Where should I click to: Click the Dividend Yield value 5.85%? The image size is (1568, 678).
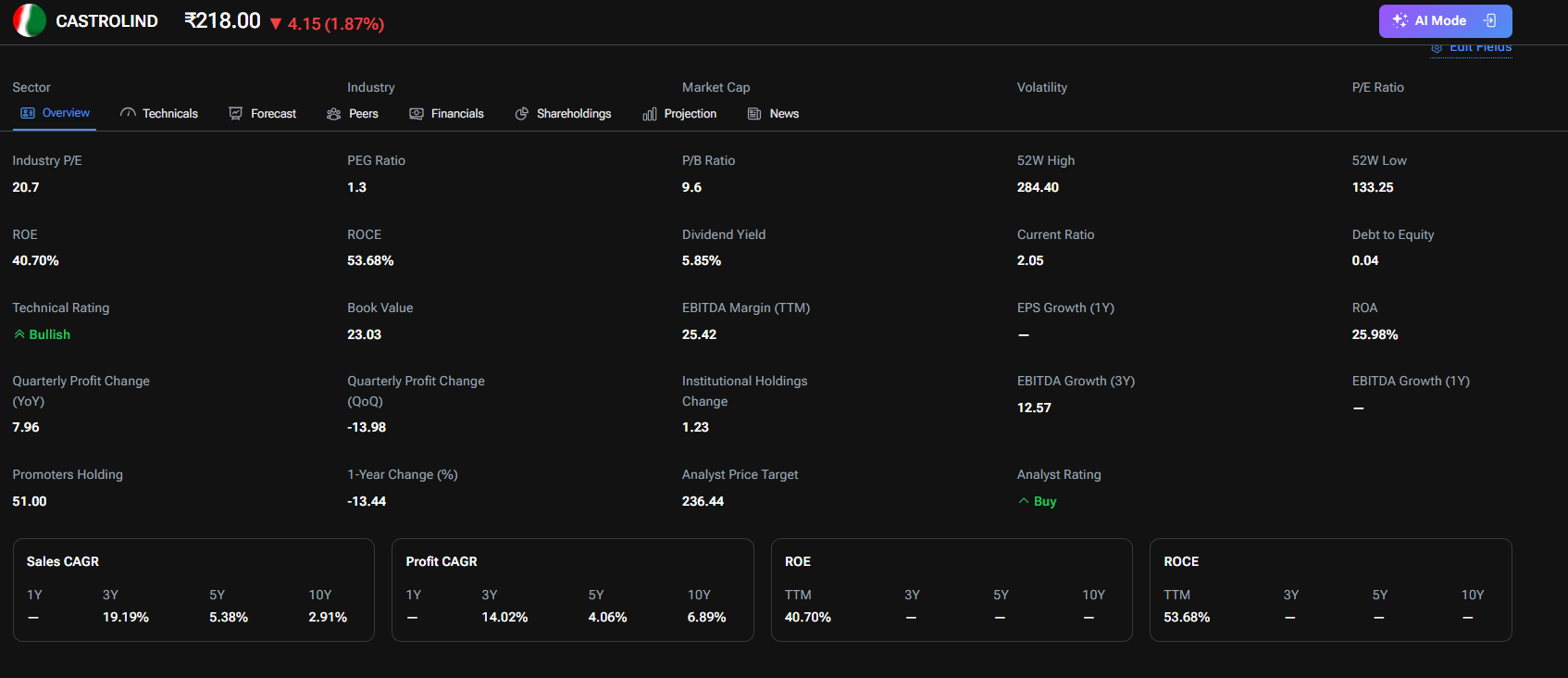[702, 260]
